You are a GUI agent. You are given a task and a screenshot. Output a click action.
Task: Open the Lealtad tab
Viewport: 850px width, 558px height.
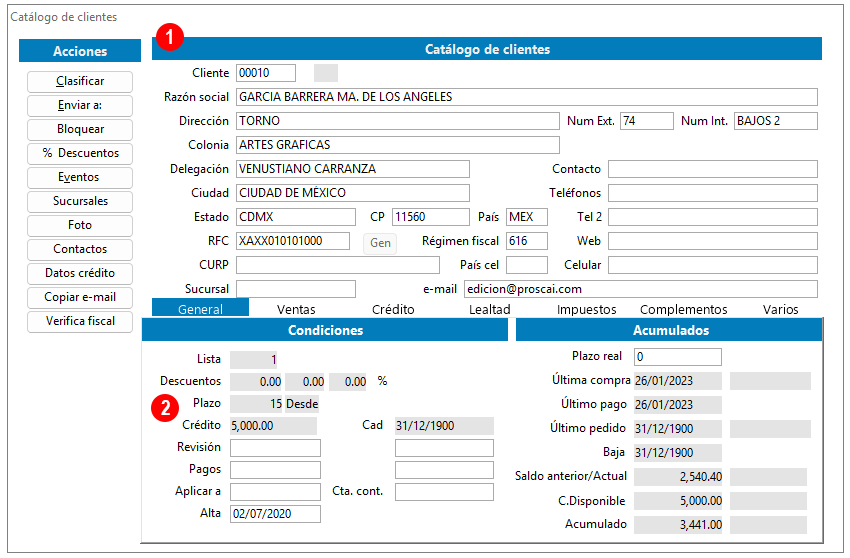tap(490, 309)
